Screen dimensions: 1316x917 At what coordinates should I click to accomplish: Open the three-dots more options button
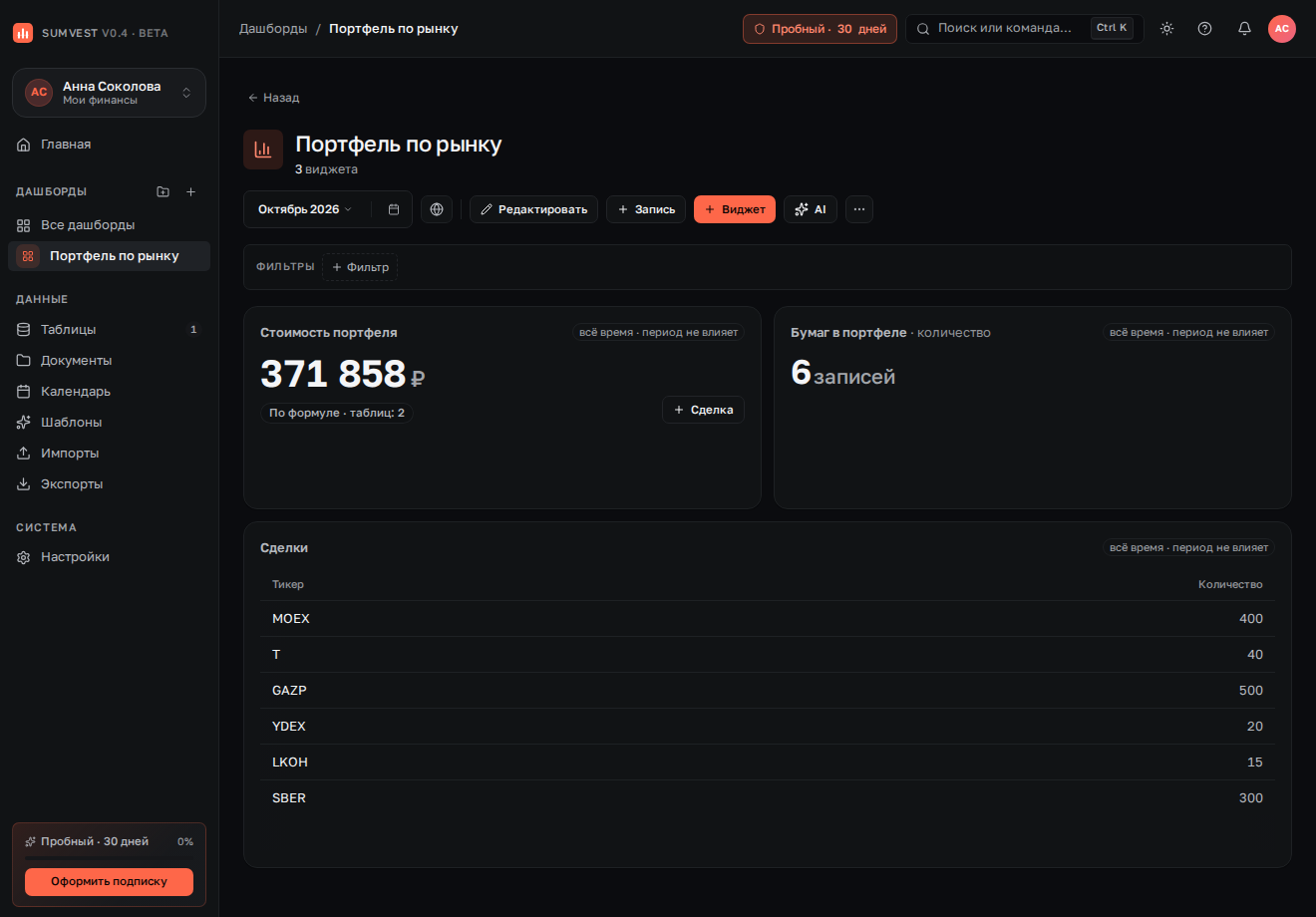859,209
